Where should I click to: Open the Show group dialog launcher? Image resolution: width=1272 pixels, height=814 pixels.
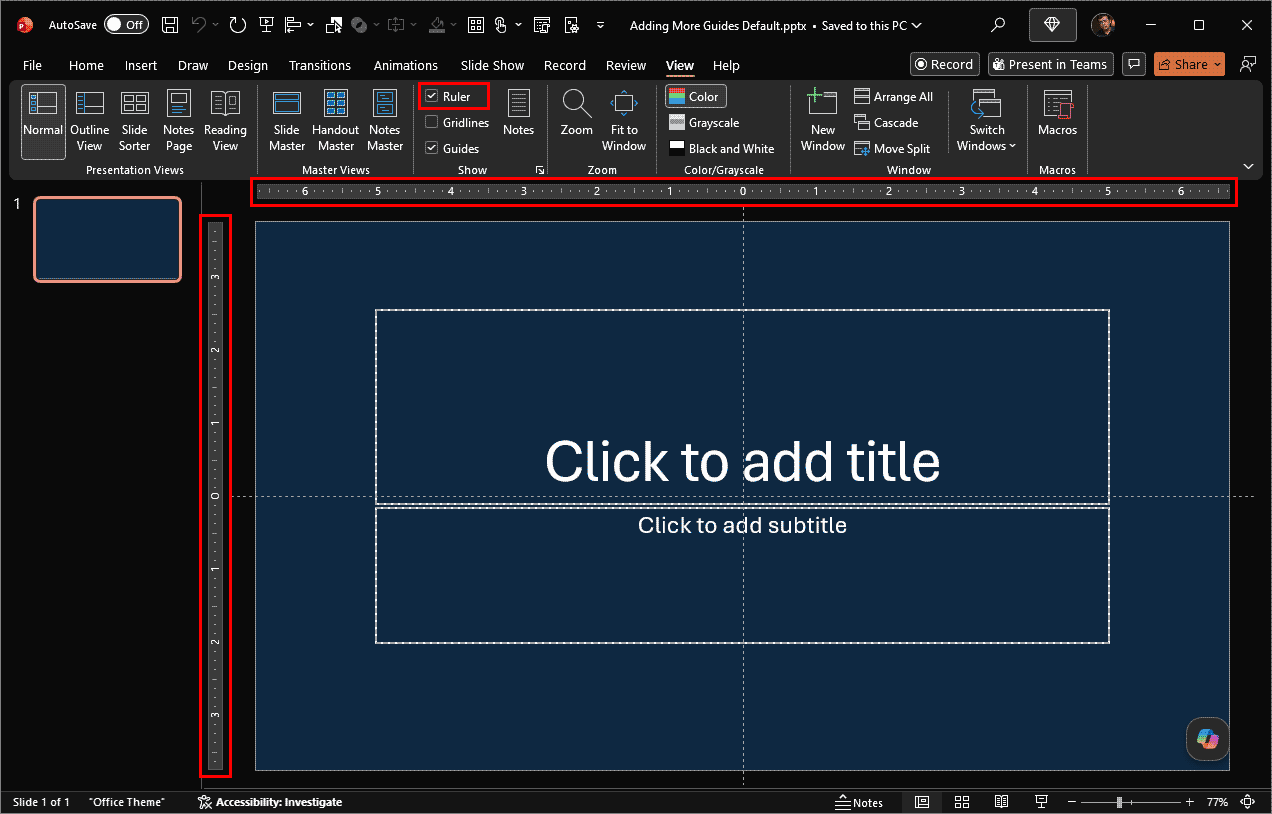pos(540,170)
